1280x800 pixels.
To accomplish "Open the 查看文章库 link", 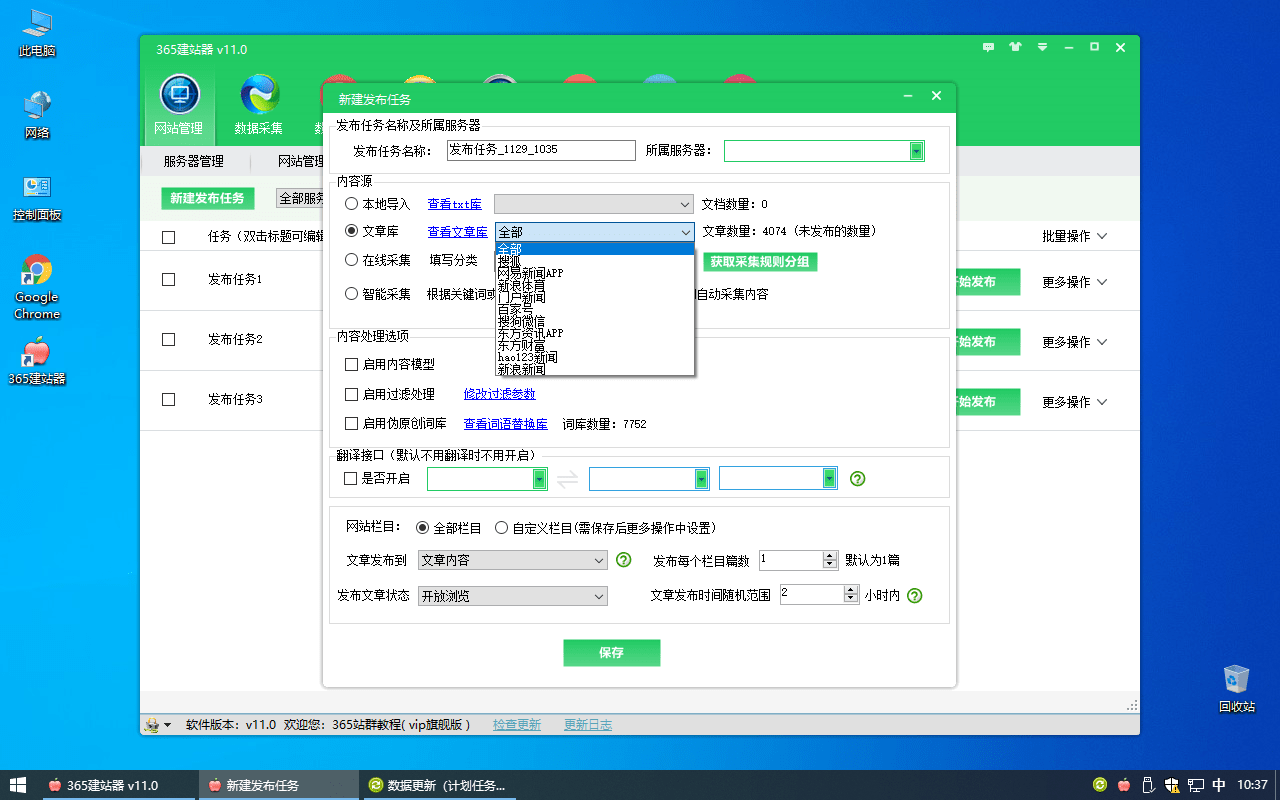I will coord(457,232).
